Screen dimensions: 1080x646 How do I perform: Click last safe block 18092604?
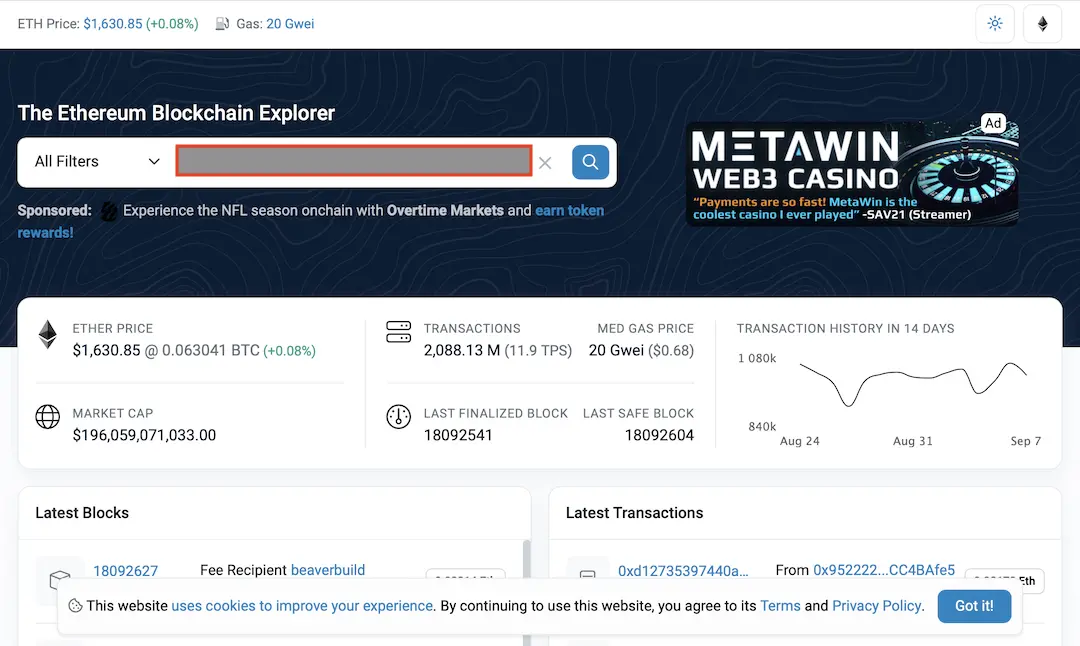point(659,435)
